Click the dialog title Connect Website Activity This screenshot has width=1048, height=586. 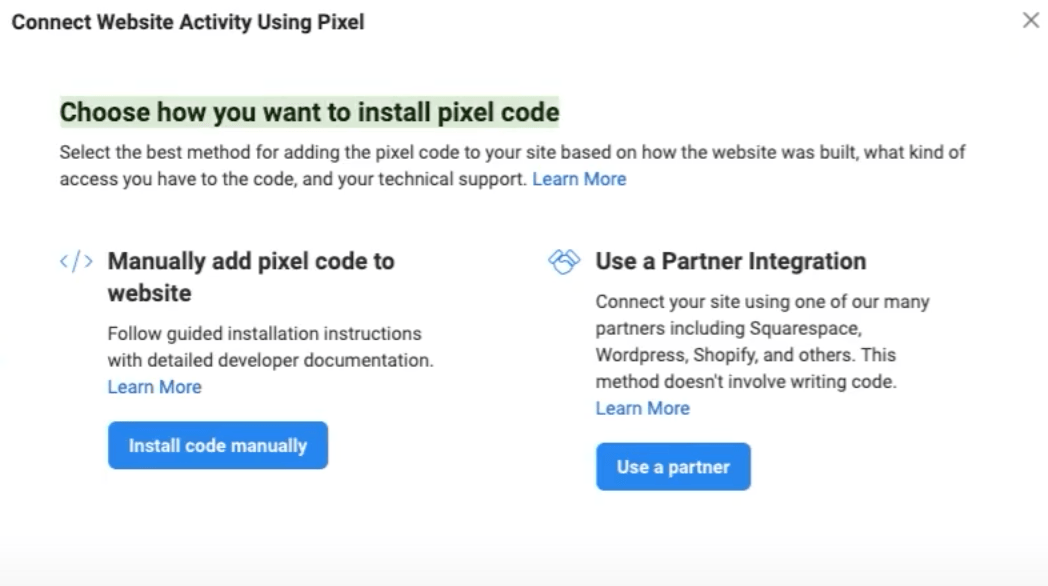point(187,21)
